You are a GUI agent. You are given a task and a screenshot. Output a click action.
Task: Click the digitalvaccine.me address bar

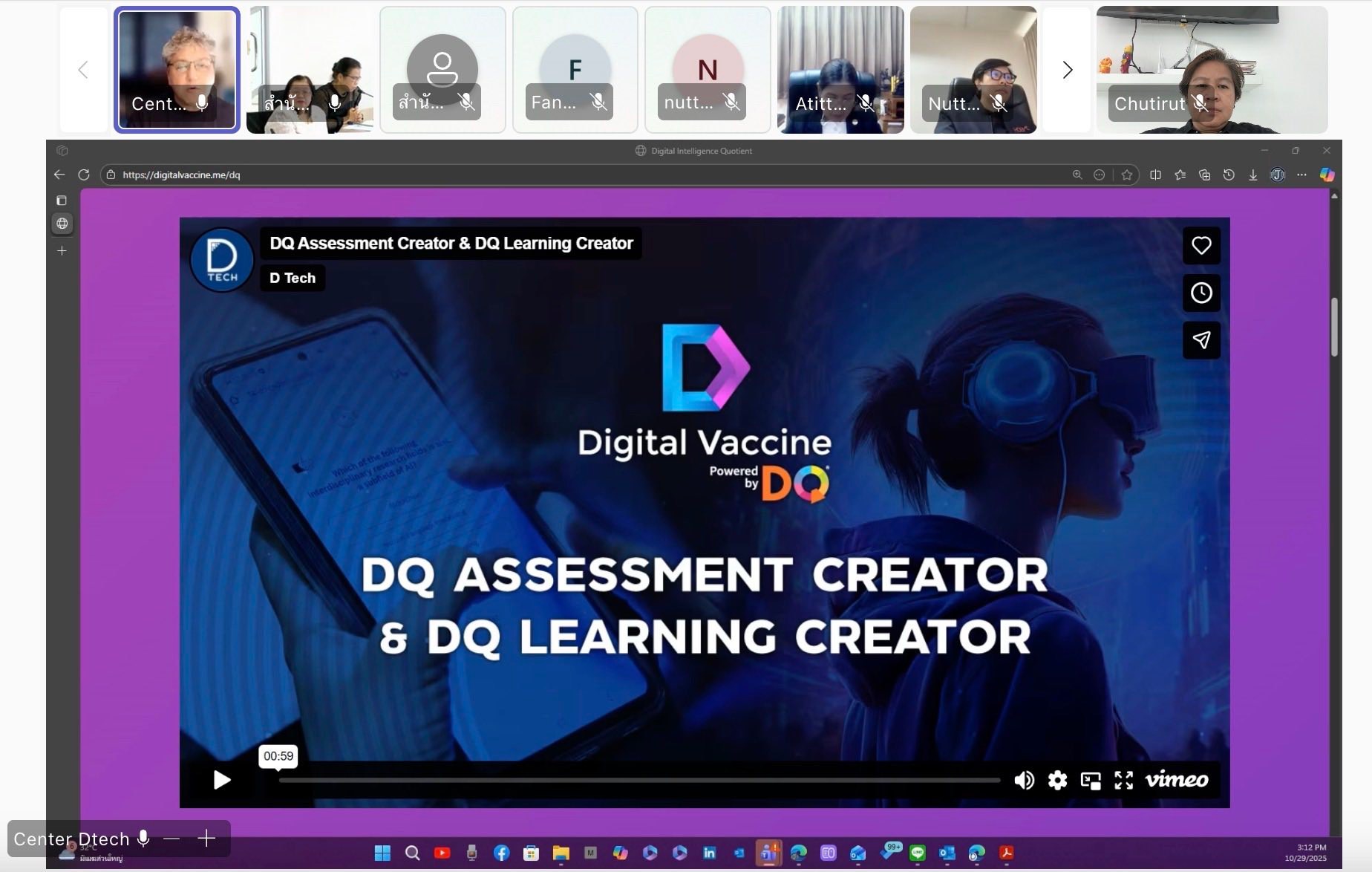[587, 175]
